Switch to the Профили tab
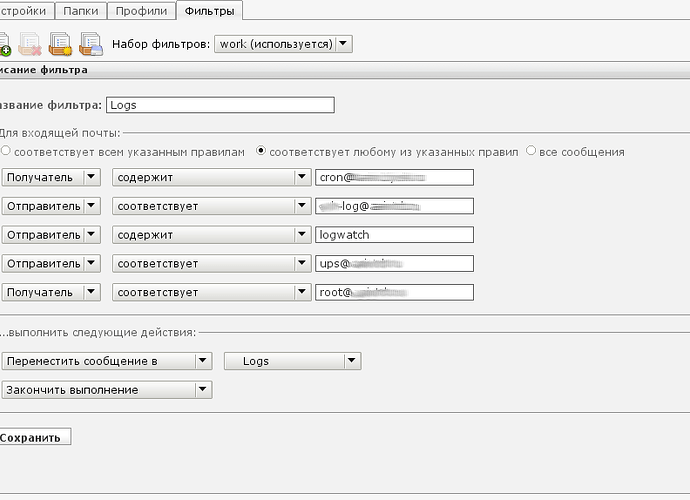Image resolution: width=690 pixels, height=500 pixels. (141, 11)
